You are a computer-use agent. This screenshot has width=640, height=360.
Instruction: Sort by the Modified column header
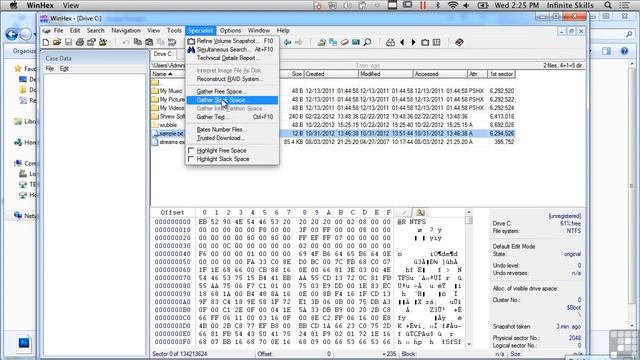[x=386, y=74]
